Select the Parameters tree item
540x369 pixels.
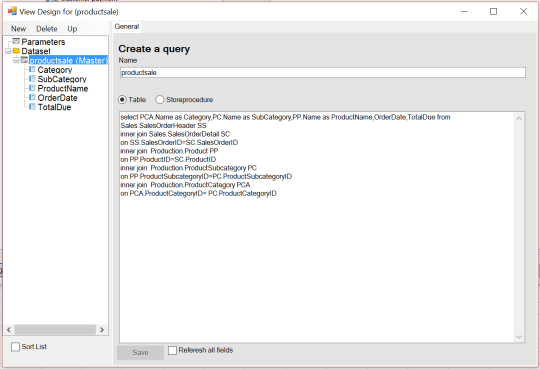point(43,42)
